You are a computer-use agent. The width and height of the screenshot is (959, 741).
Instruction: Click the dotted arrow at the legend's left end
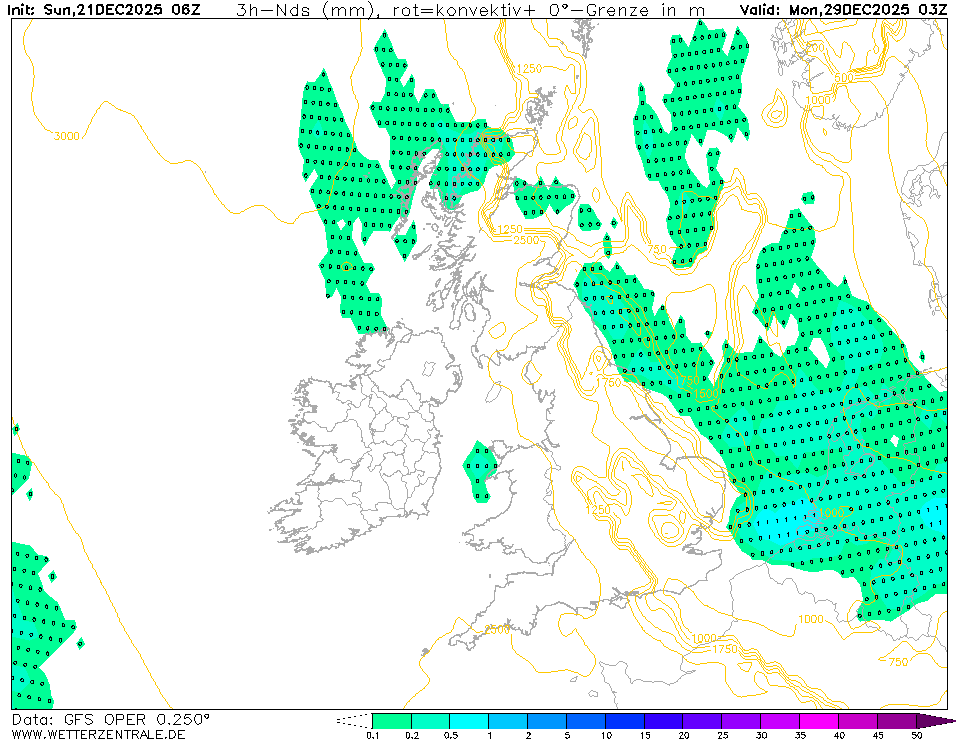click(354, 720)
